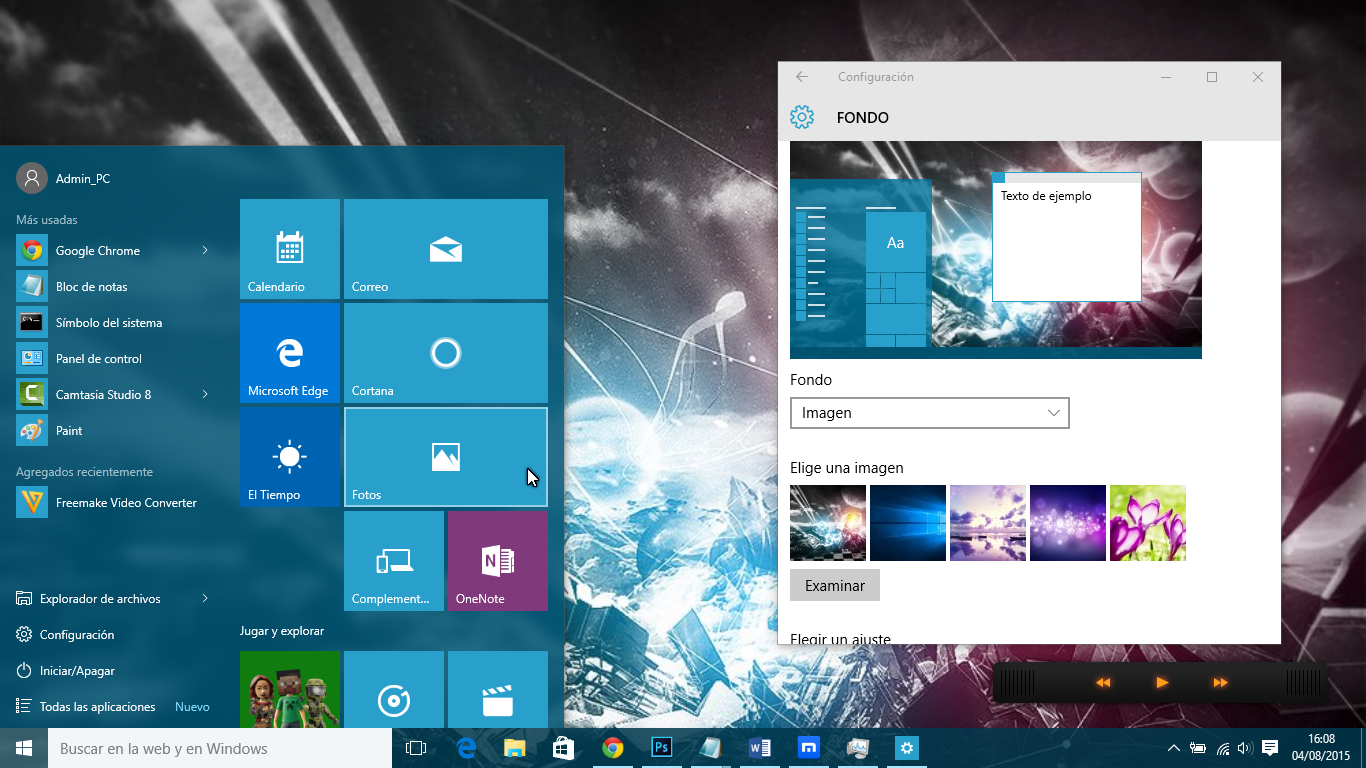Image resolution: width=1366 pixels, height=768 pixels.
Task: Expand the Camtasia Studio 8 submenu arrow
Action: [x=204, y=394]
